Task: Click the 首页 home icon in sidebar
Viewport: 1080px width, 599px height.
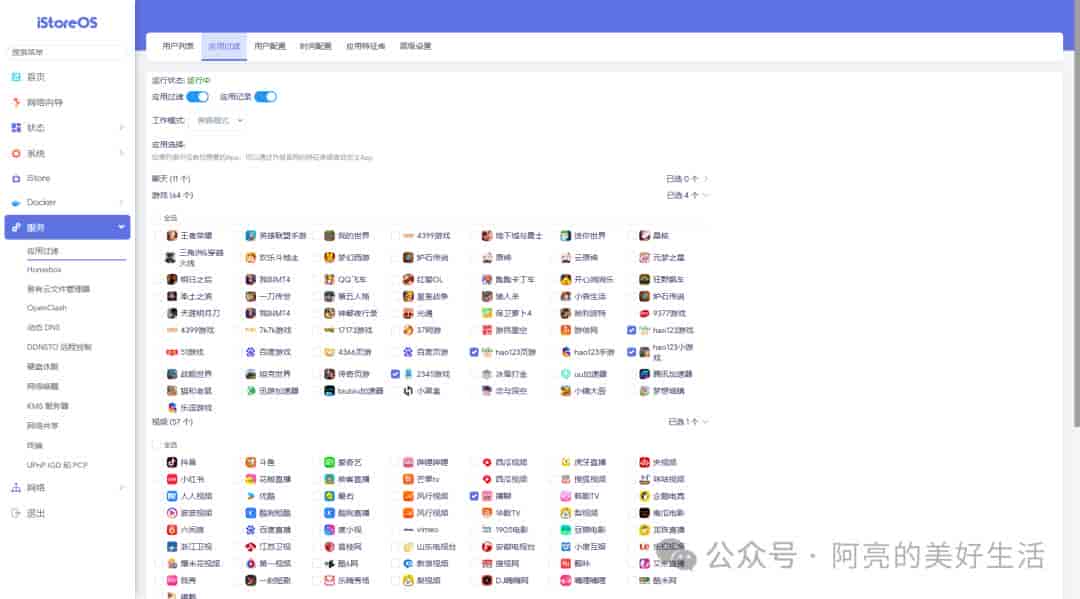Action: click(16, 77)
